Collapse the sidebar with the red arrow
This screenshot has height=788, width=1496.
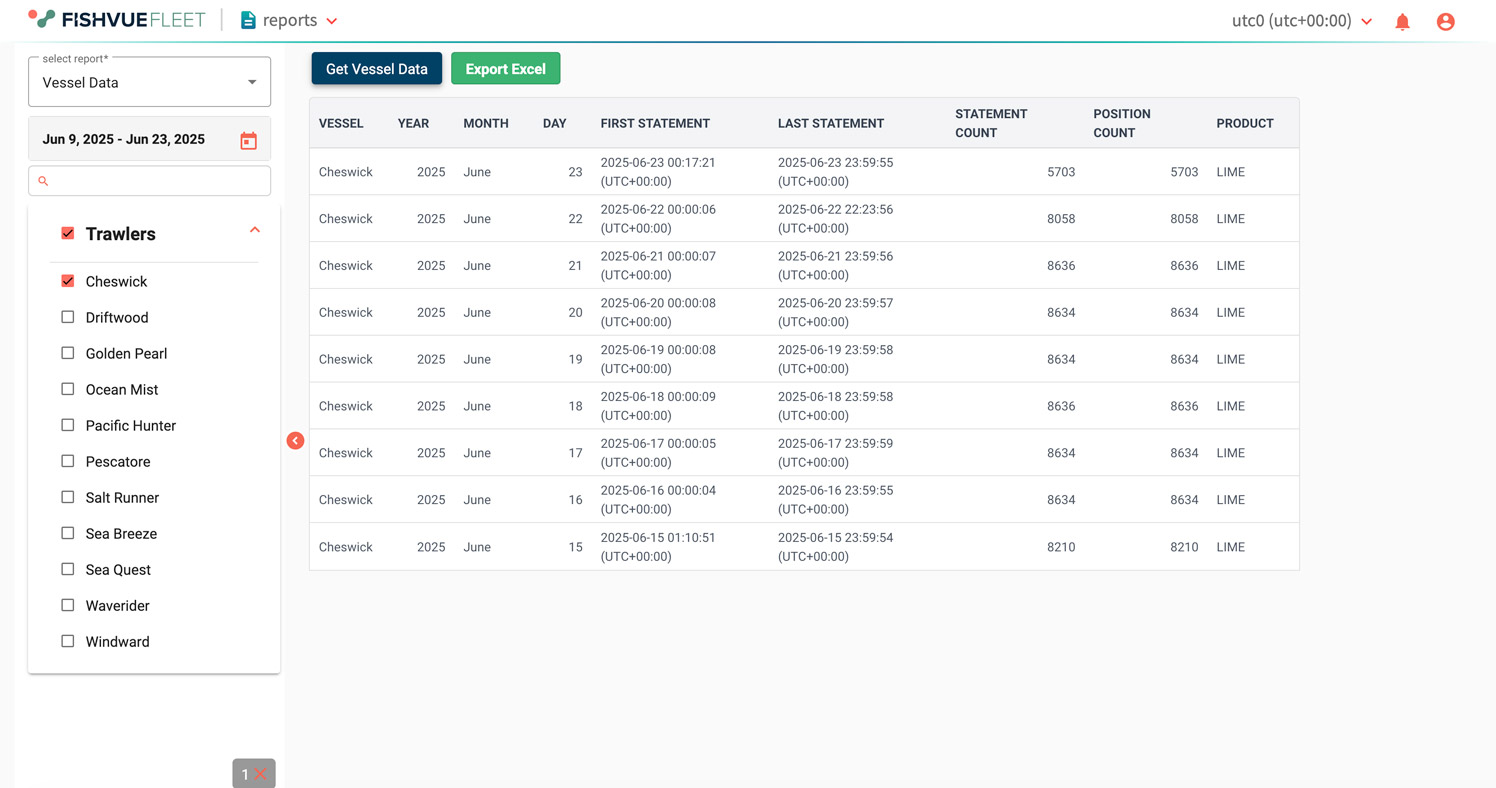295,441
